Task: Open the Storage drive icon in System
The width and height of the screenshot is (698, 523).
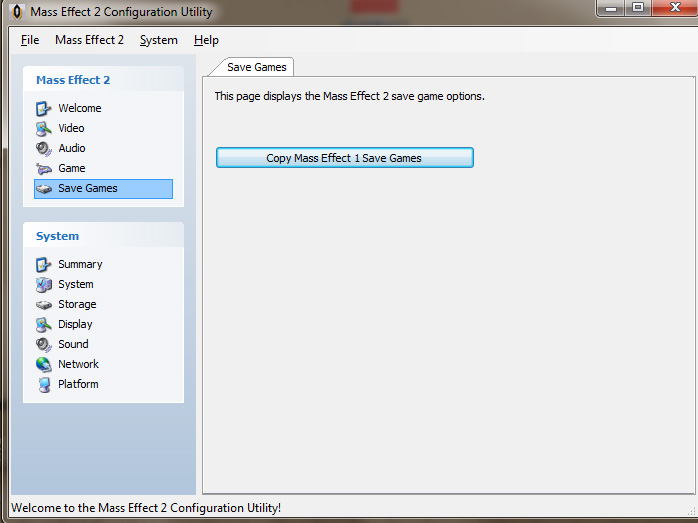Action: click(x=44, y=304)
